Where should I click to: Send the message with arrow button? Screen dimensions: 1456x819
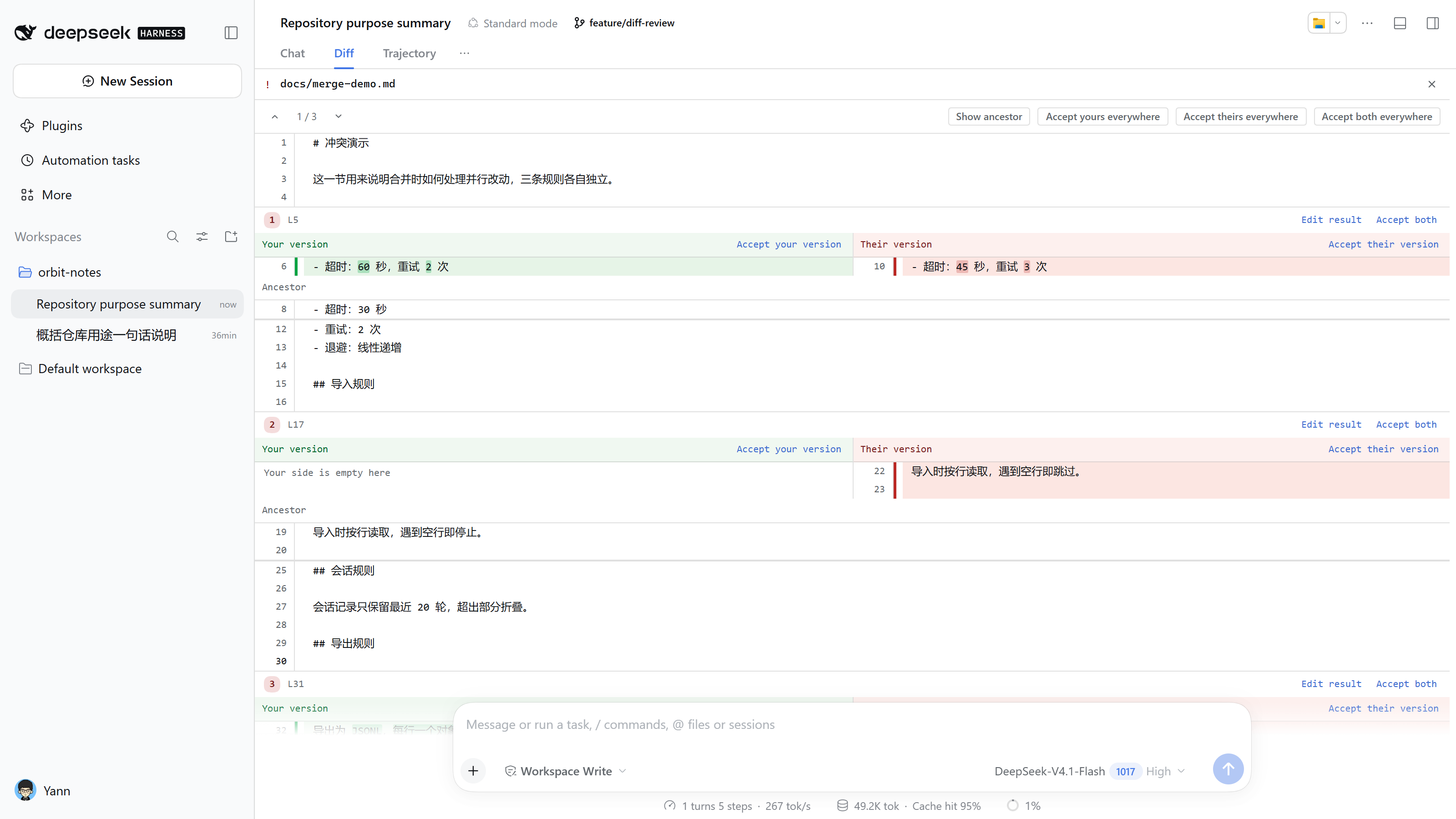[x=1228, y=768]
